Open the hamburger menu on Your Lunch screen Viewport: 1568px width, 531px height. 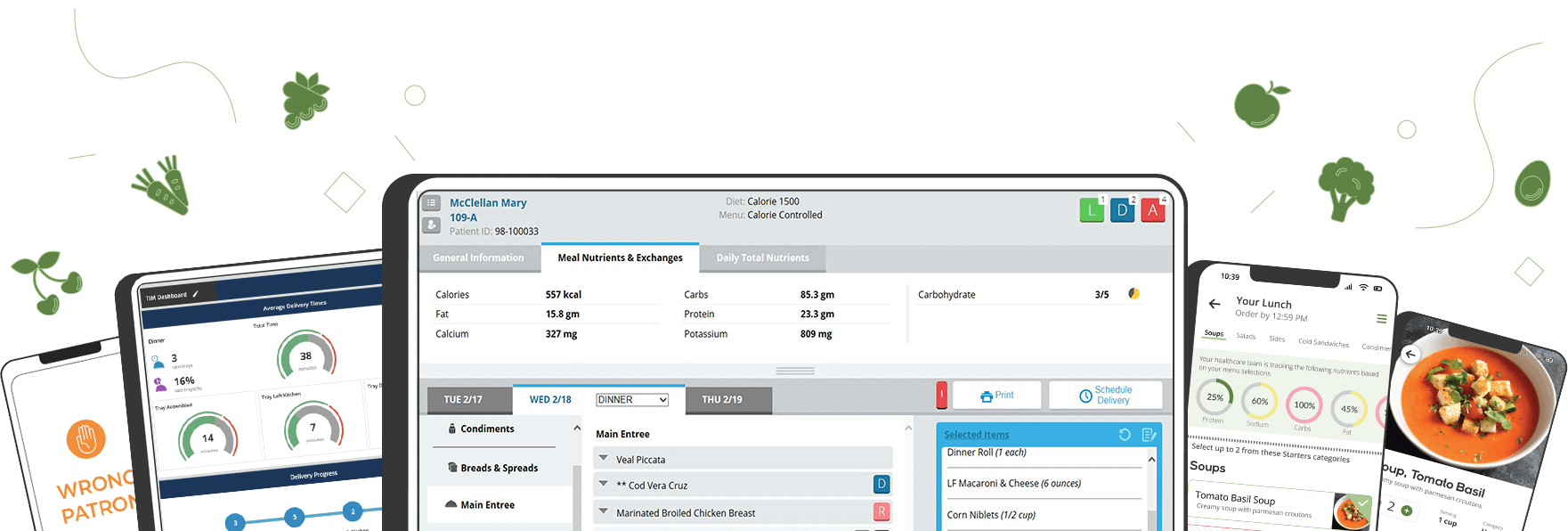[1382, 319]
